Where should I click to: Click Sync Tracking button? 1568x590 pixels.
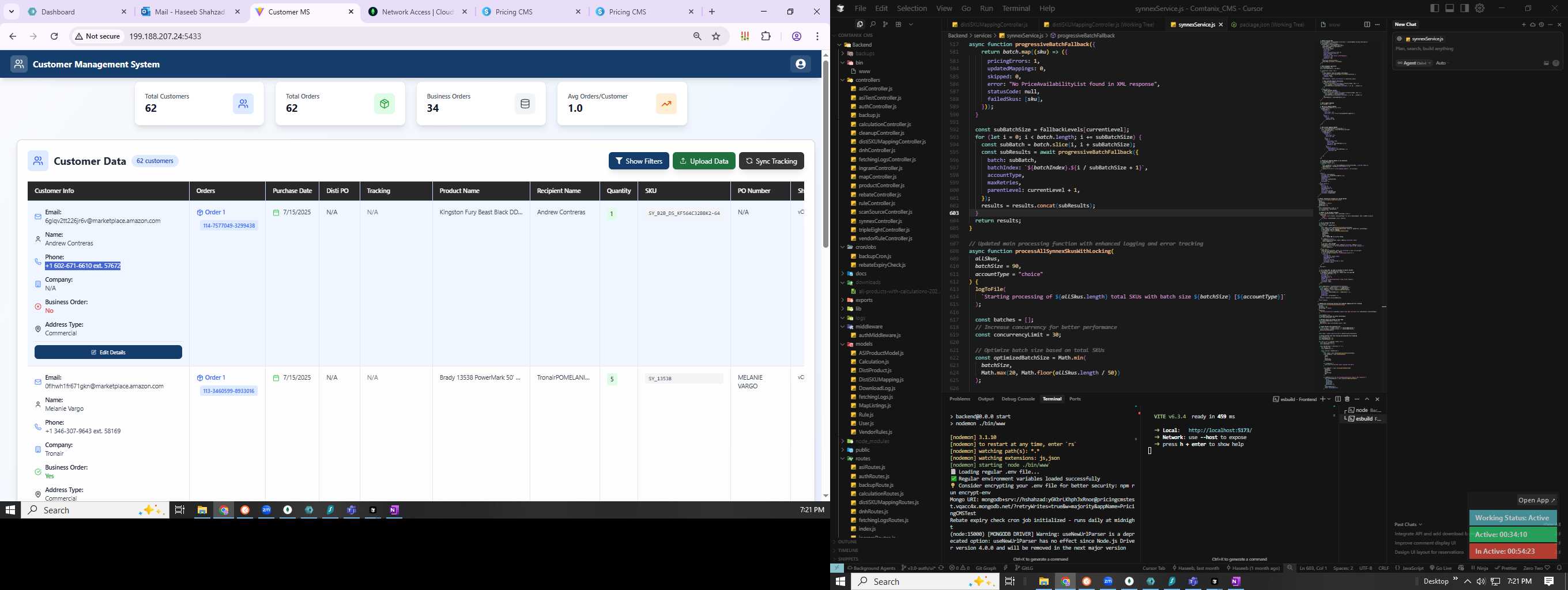click(x=771, y=161)
